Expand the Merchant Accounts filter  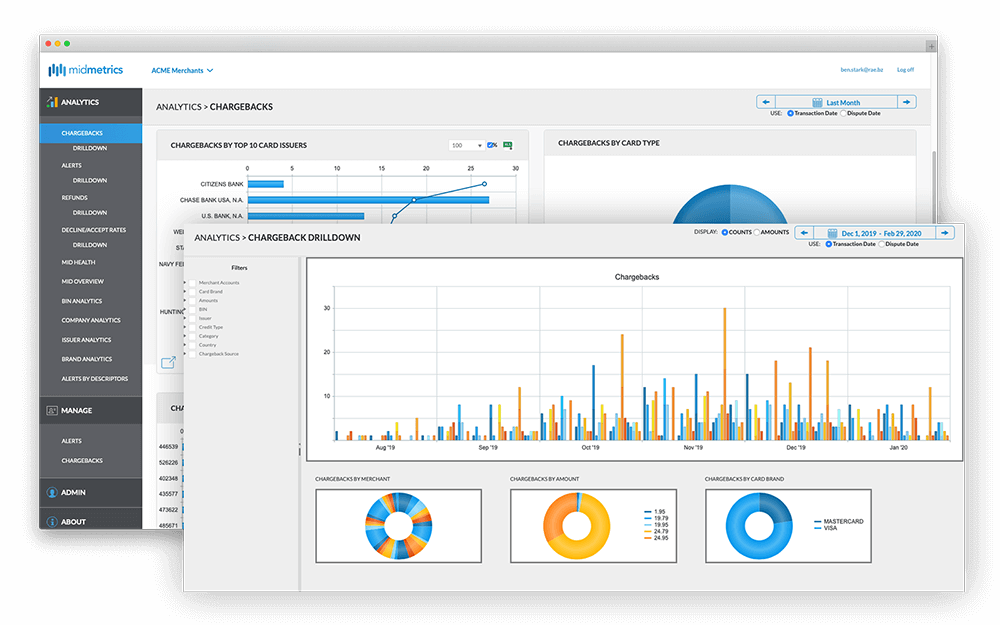[185, 283]
